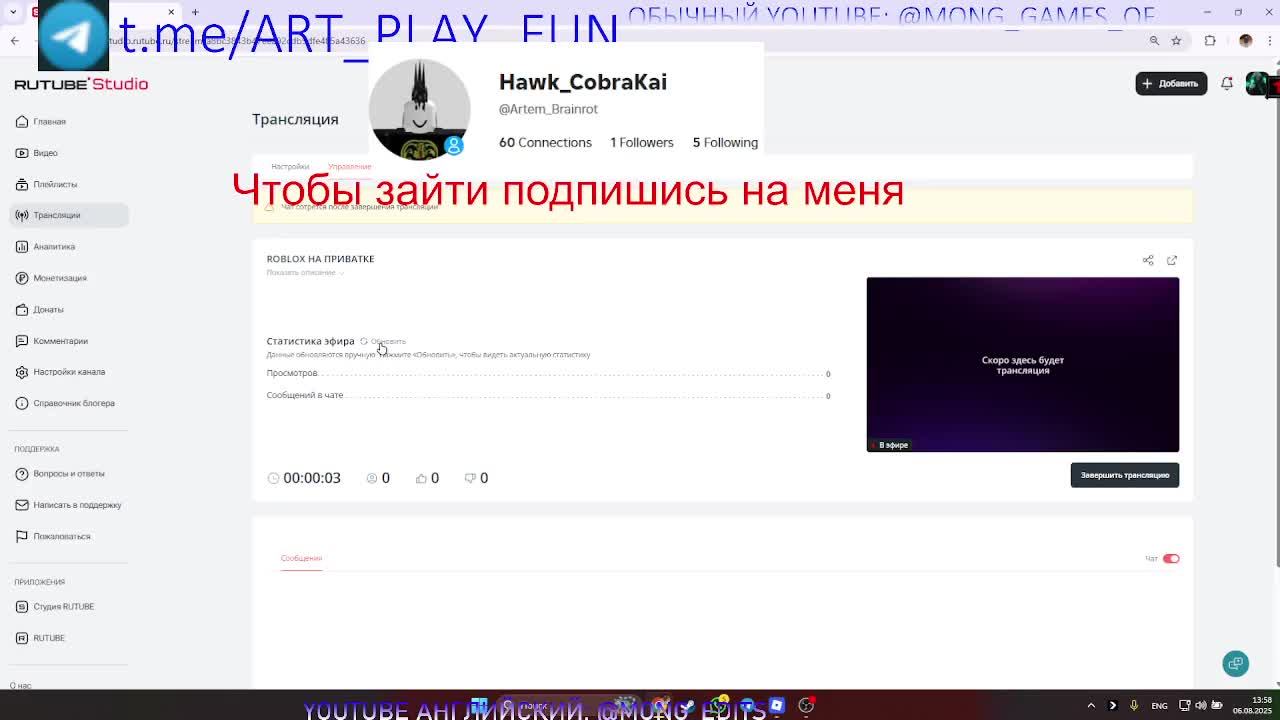This screenshot has height=720, width=1280.
Task: Click Обновить to refresh statistics
Action: (384, 342)
